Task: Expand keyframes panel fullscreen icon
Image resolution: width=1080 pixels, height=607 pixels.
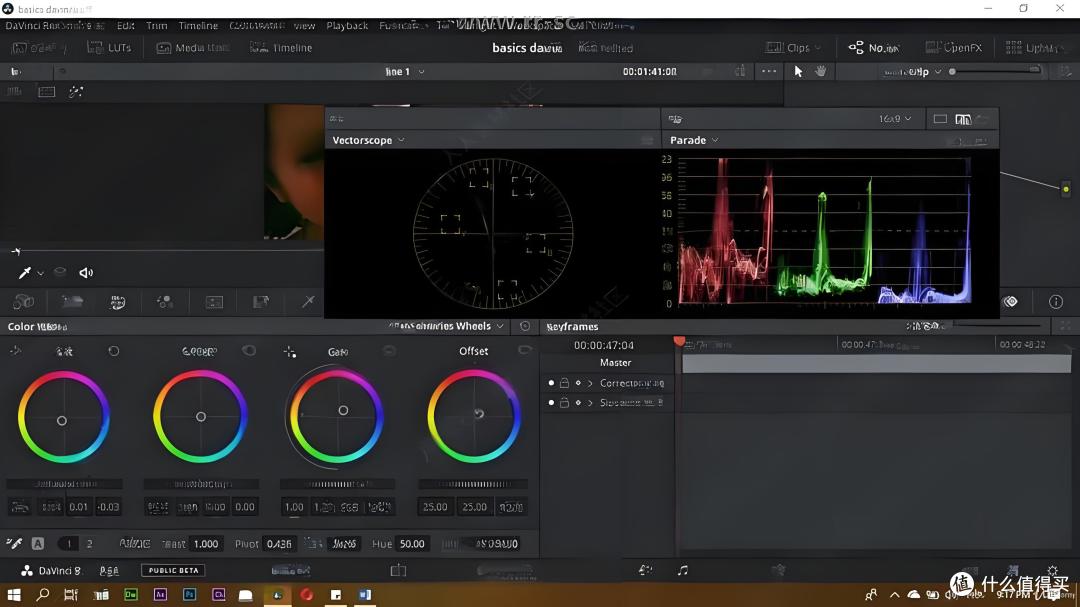Action: pos(1065,326)
